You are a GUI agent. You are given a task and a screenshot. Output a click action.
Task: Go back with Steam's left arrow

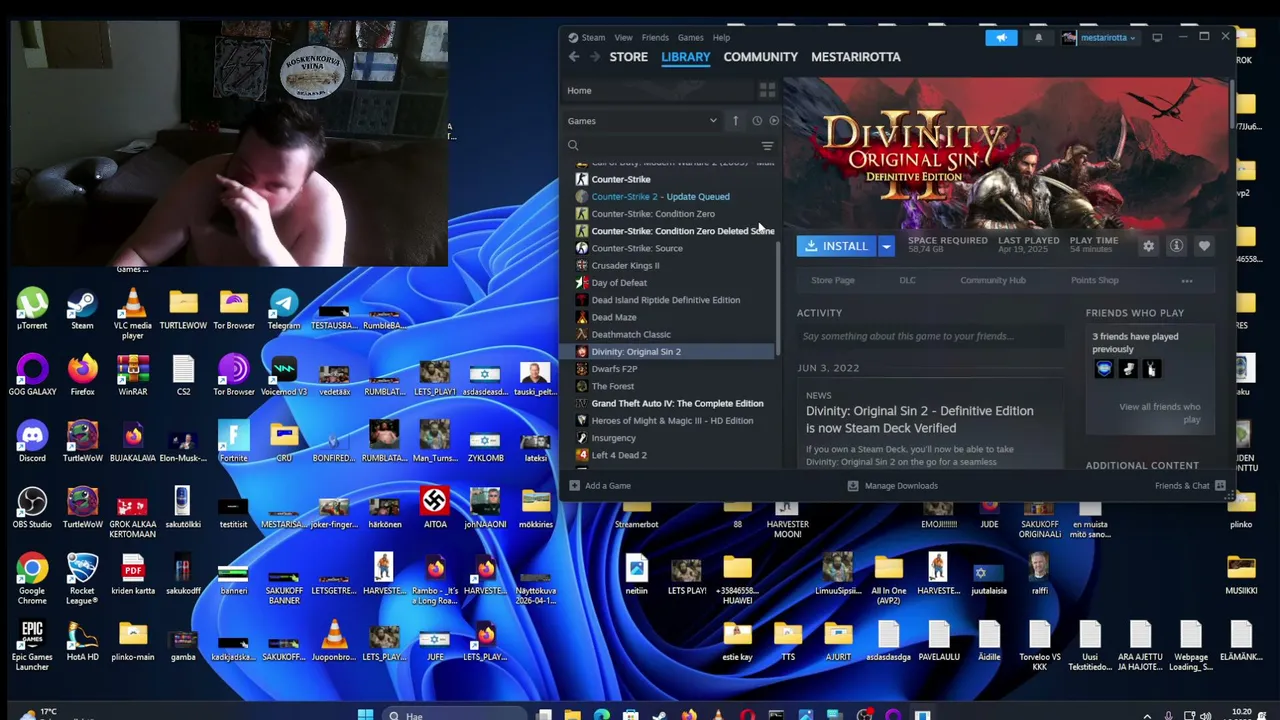[574, 57]
